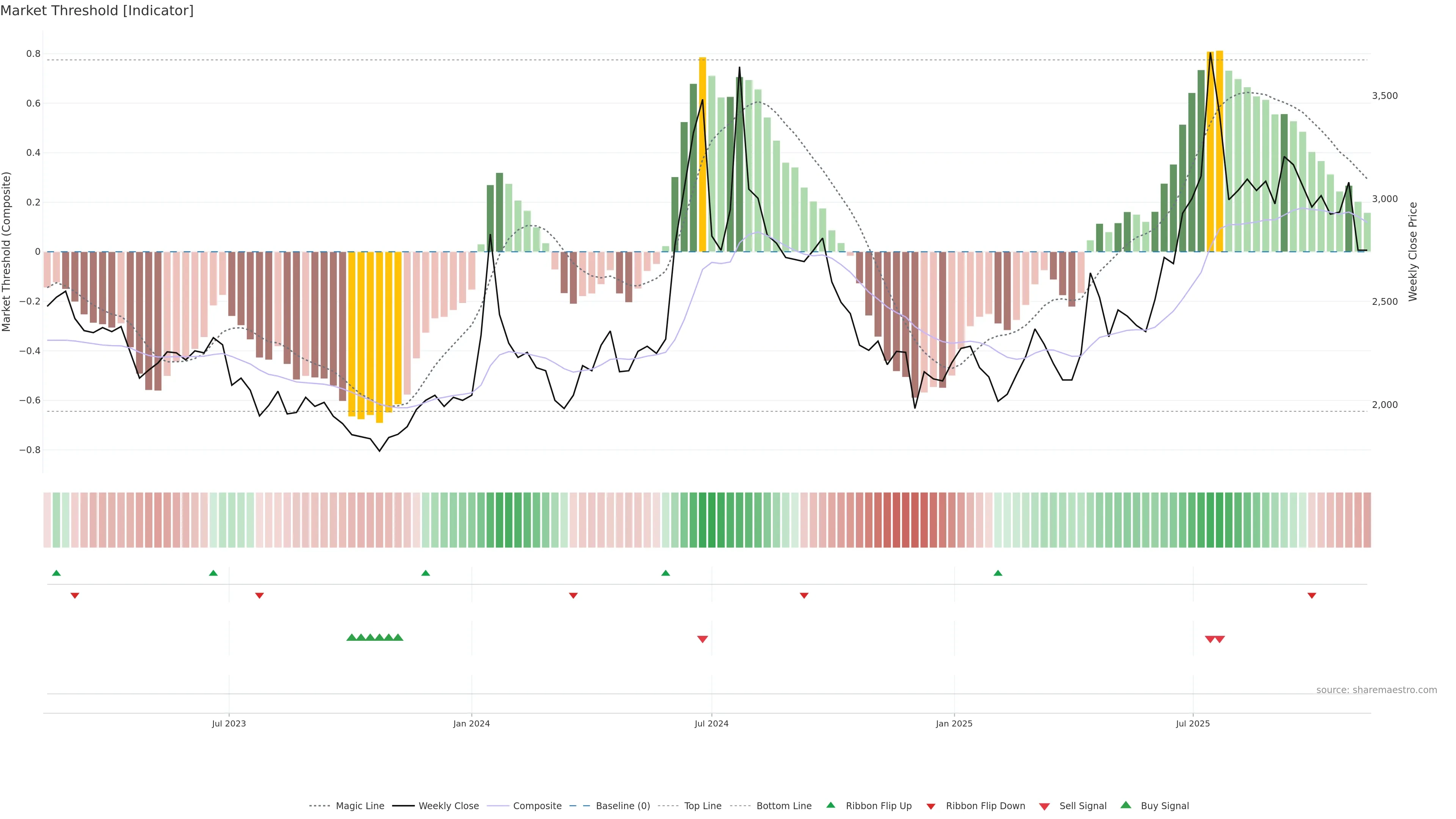
Task: Click the Jan 2024 x-axis label
Action: click(x=471, y=723)
